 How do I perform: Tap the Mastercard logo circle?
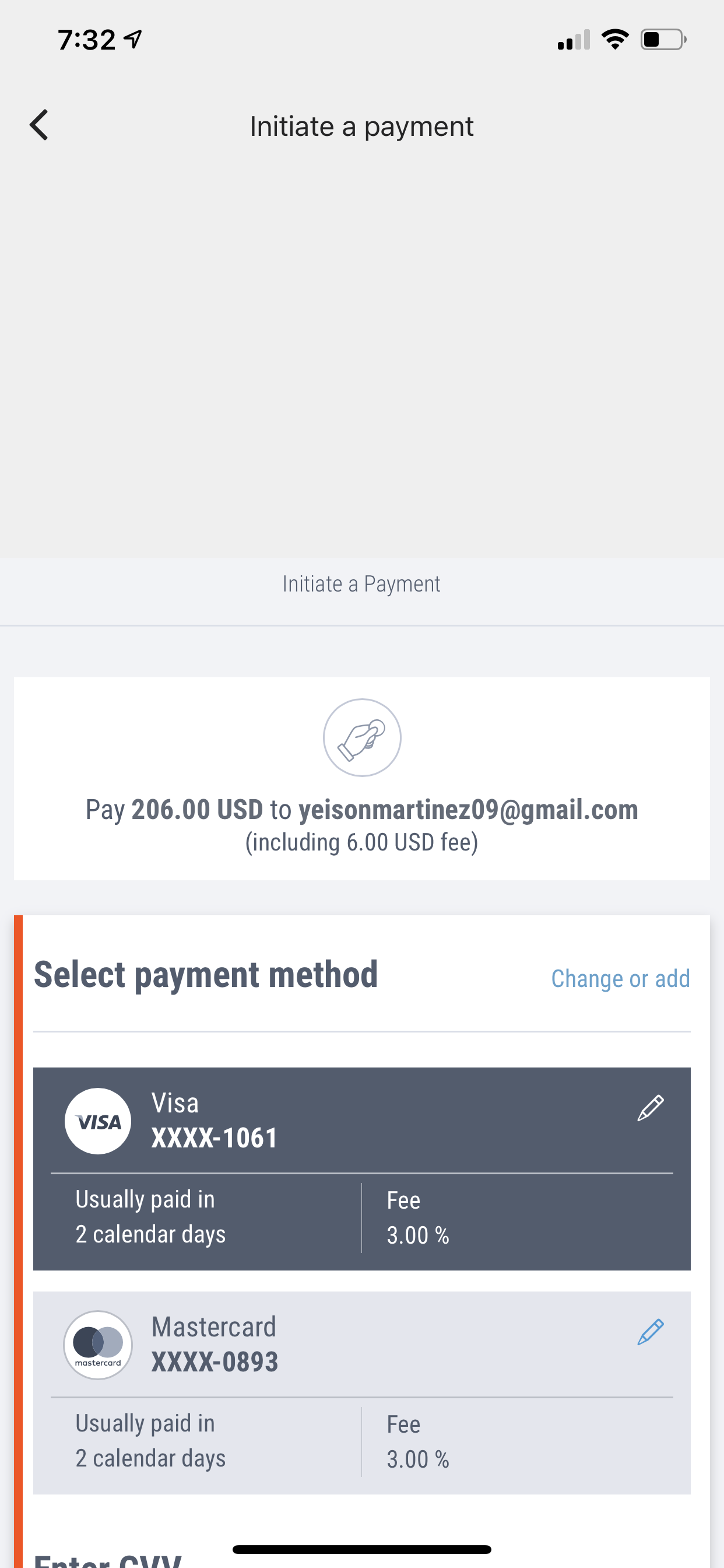click(98, 1345)
